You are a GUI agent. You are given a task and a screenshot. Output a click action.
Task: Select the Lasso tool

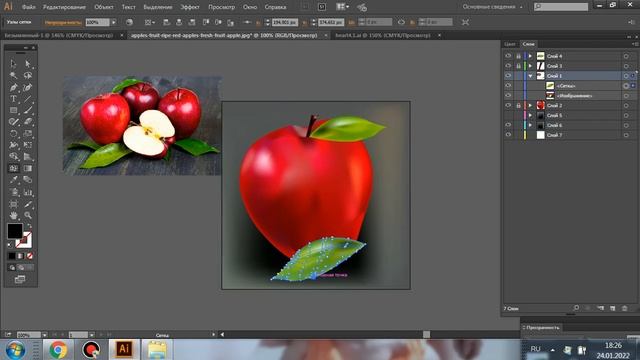[28, 76]
